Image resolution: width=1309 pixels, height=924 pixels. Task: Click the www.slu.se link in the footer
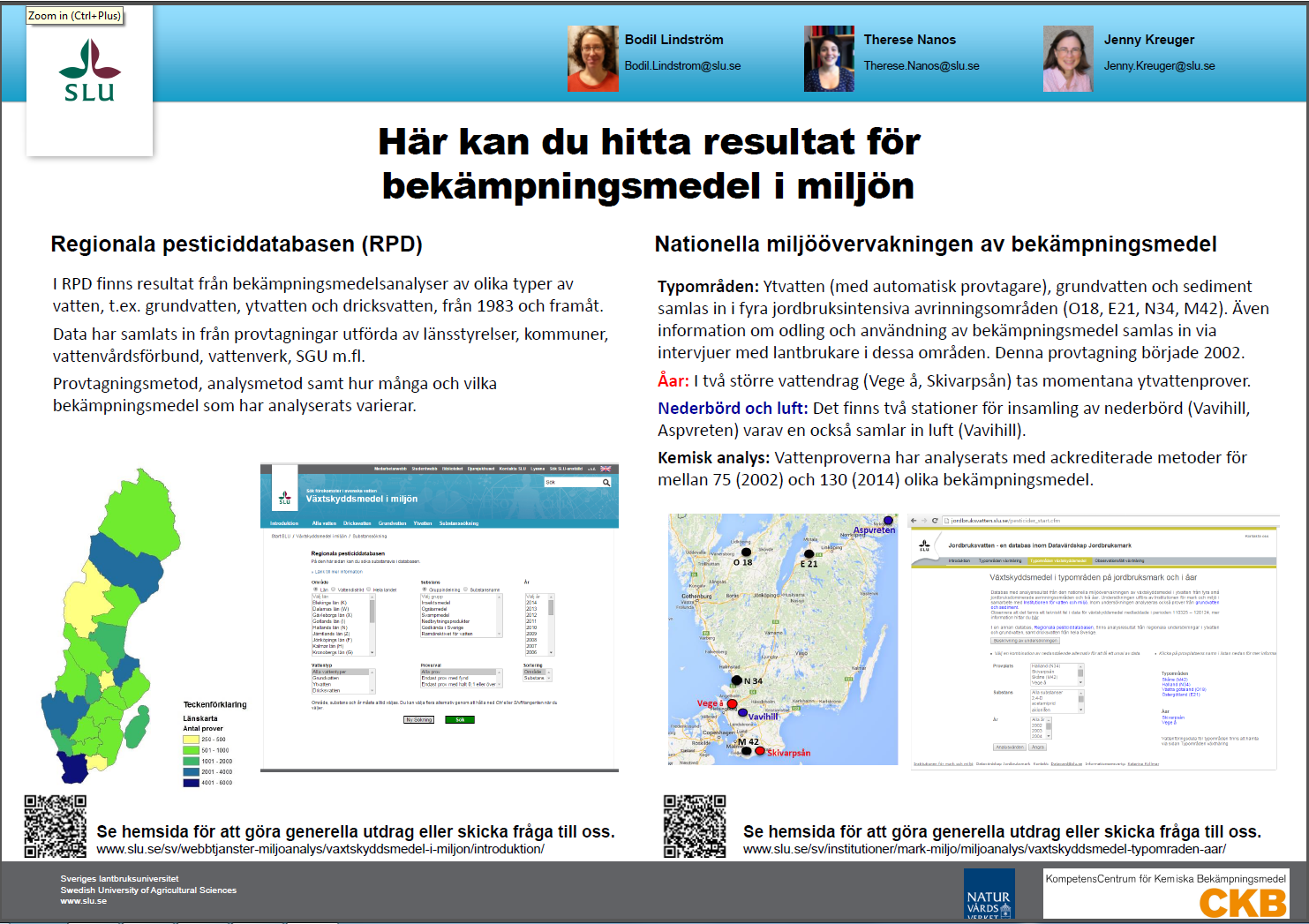point(83,901)
